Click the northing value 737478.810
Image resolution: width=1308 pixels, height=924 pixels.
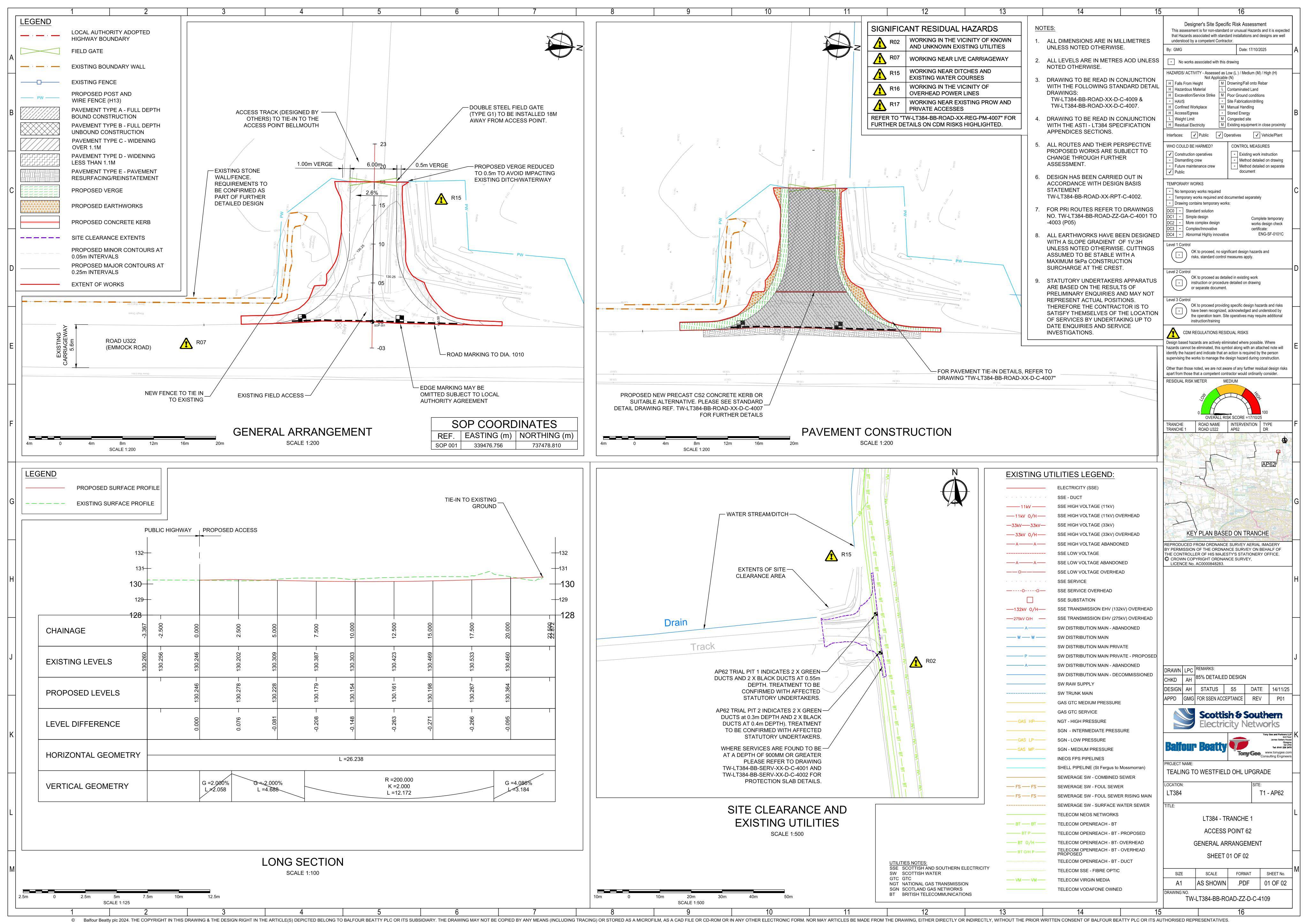point(546,445)
